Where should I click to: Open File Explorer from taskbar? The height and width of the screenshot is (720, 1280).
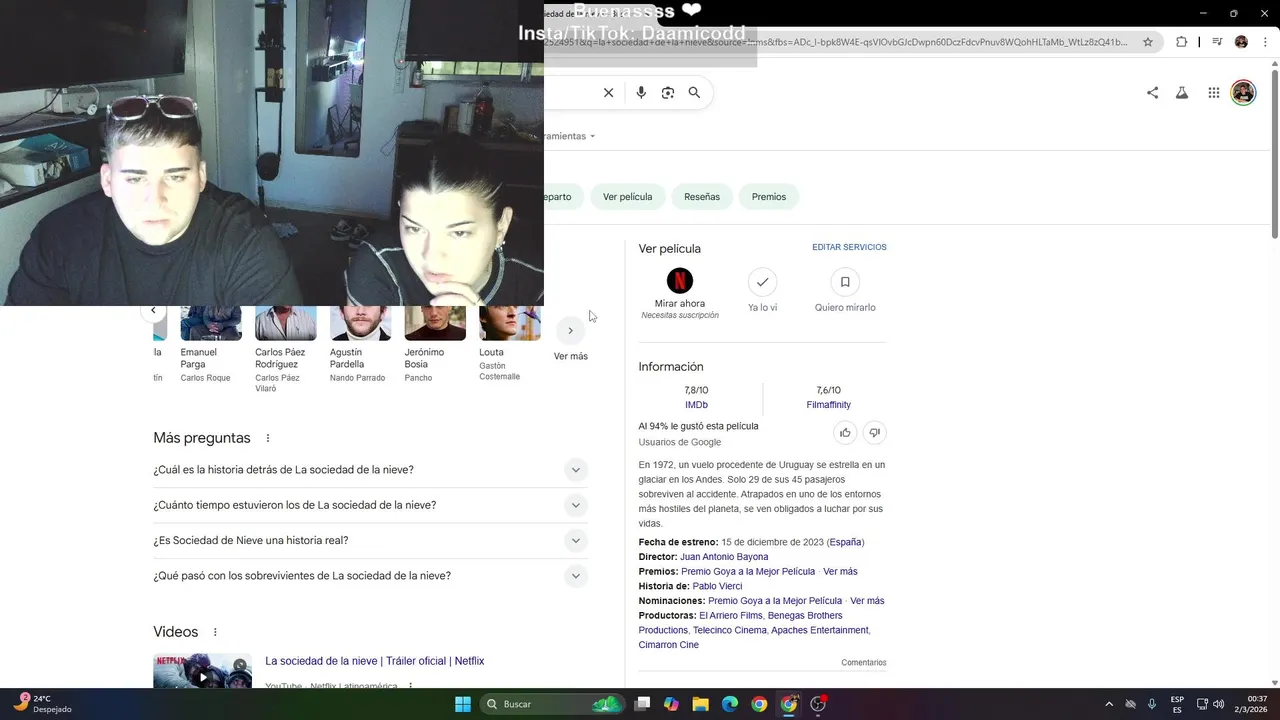[701, 704]
